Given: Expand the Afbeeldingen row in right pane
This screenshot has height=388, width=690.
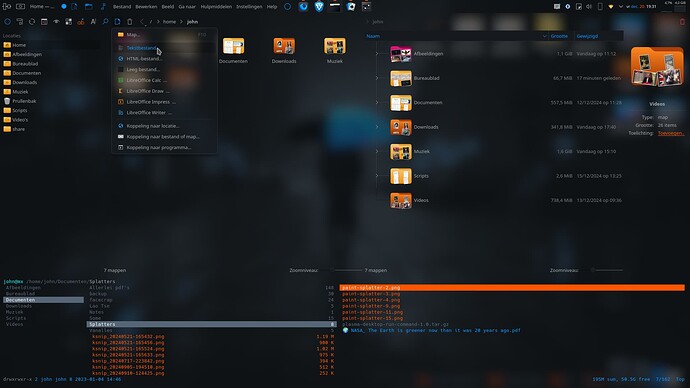Looking at the screenshot, I should coord(377,54).
